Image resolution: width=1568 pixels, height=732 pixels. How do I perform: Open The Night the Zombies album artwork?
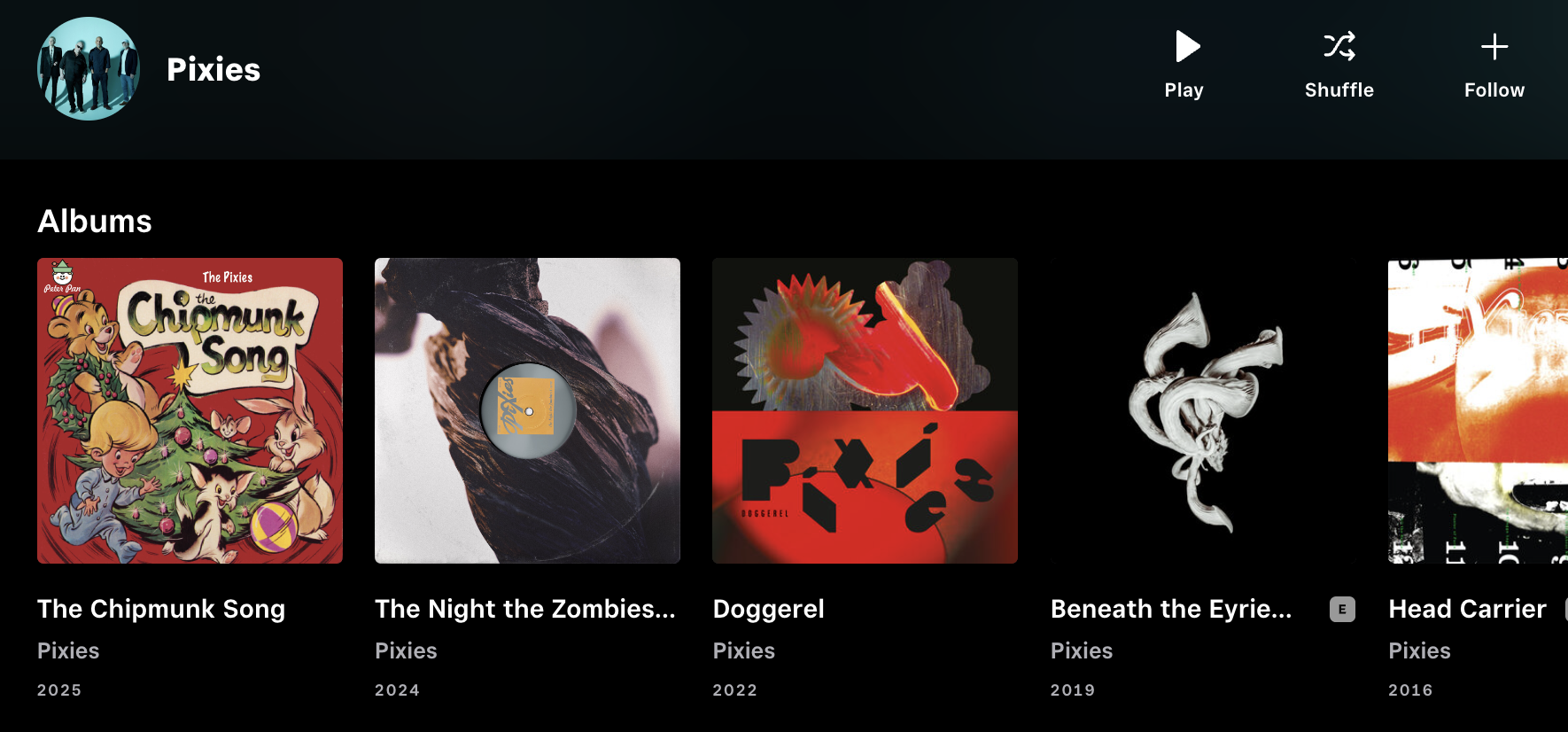[527, 410]
